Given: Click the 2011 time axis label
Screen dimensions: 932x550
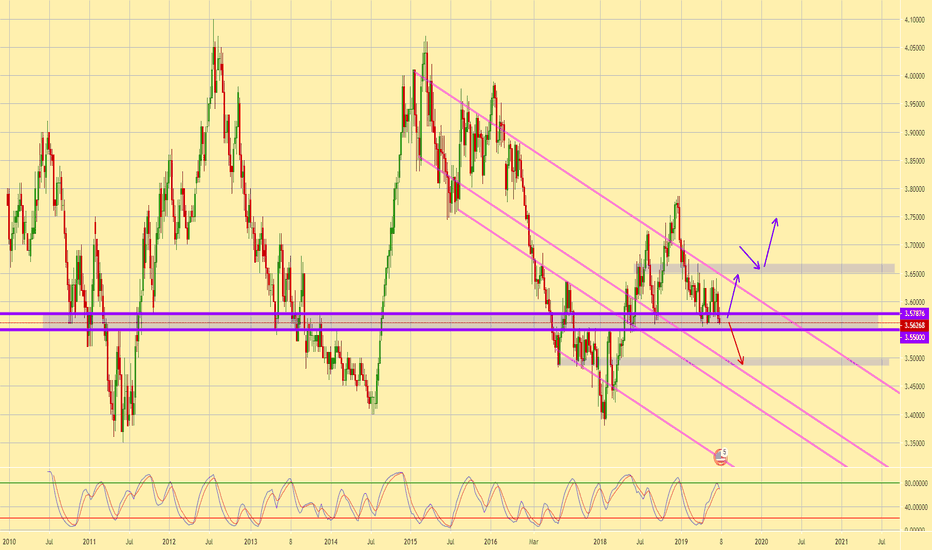Looking at the screenshot, I should point(89,542).
